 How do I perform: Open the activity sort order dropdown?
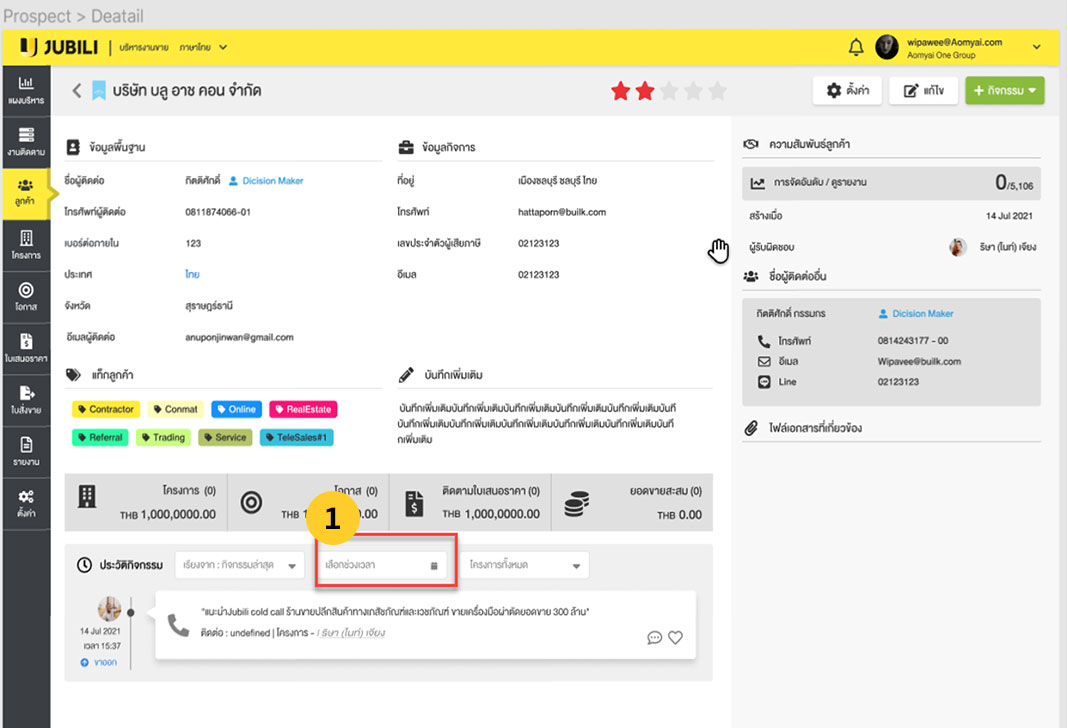click(239, 565)
